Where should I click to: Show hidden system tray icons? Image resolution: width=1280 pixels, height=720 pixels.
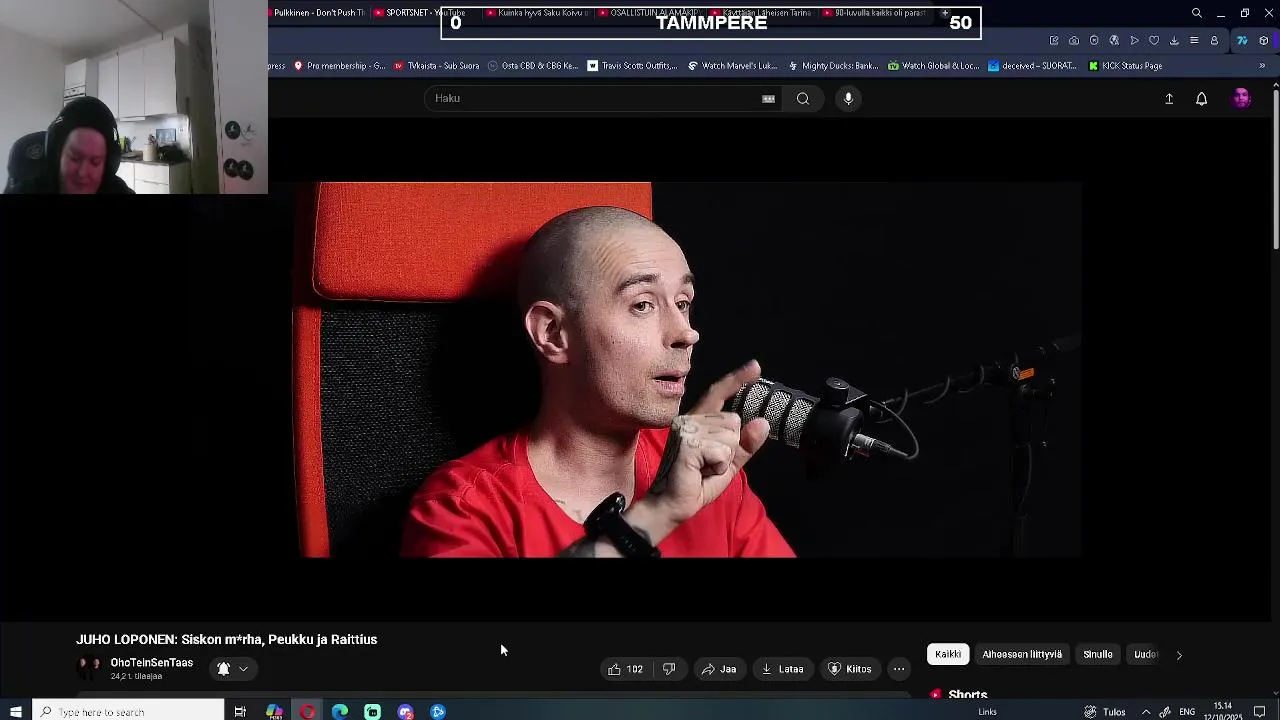point(1146,712)
